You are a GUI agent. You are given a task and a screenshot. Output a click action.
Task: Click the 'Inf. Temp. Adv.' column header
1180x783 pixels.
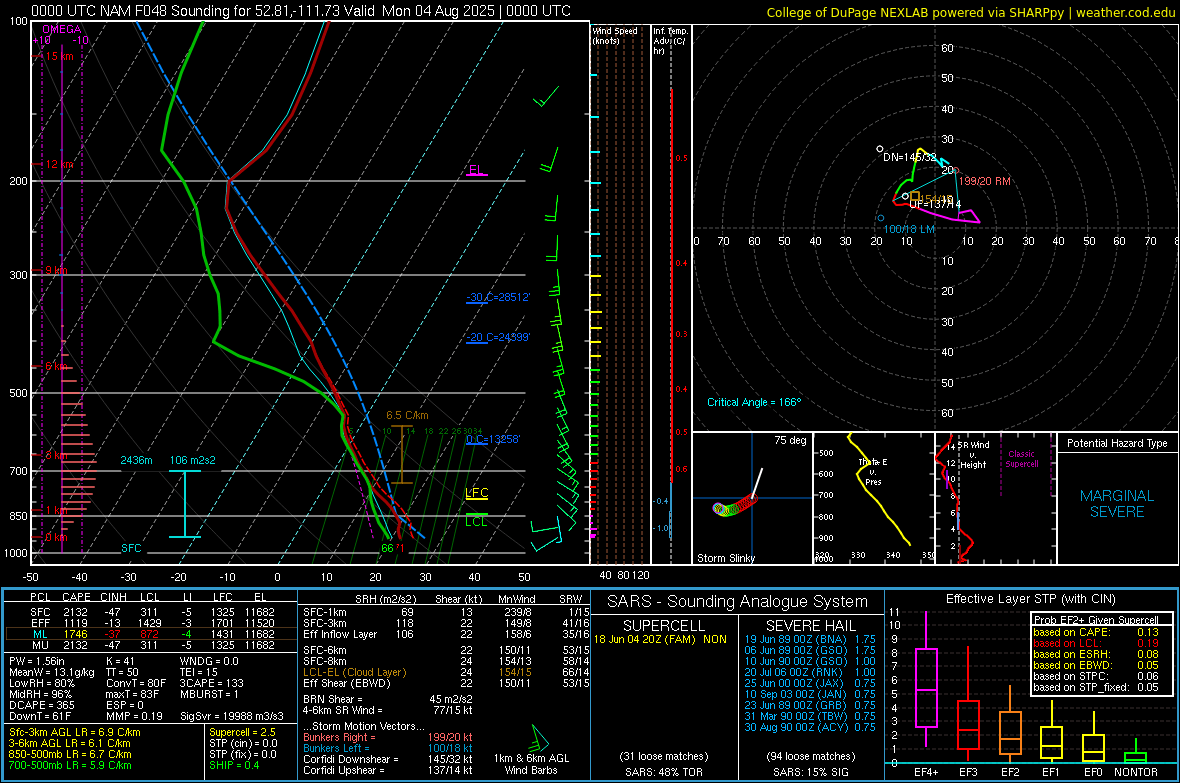tap(670, 41)
